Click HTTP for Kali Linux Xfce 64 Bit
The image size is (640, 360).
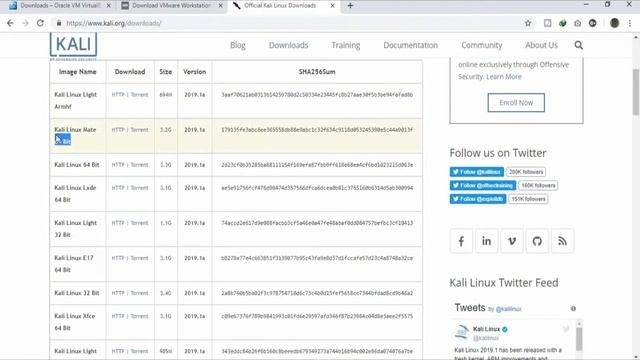118,316
